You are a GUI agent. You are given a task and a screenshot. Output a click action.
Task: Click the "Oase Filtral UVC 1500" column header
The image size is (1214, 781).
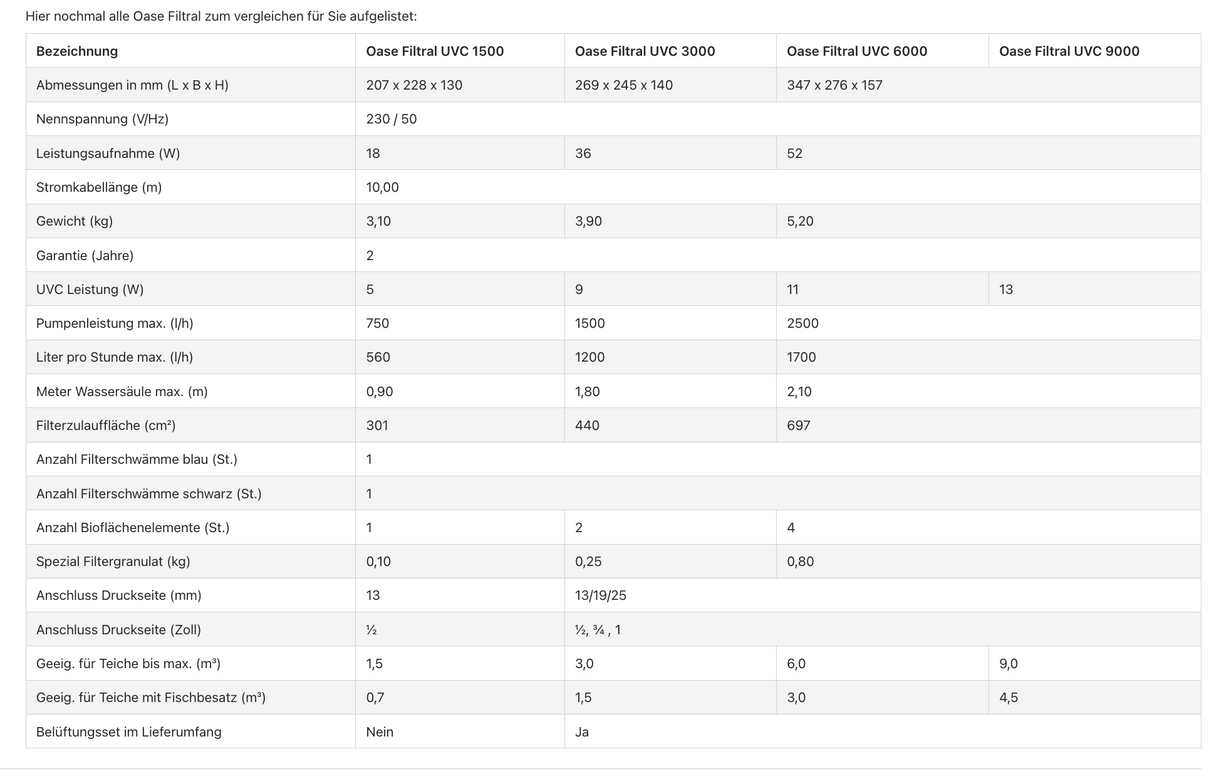point(435,51)
